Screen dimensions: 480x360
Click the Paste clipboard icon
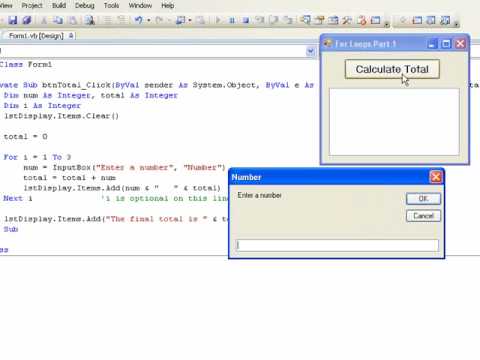(73, 20)
